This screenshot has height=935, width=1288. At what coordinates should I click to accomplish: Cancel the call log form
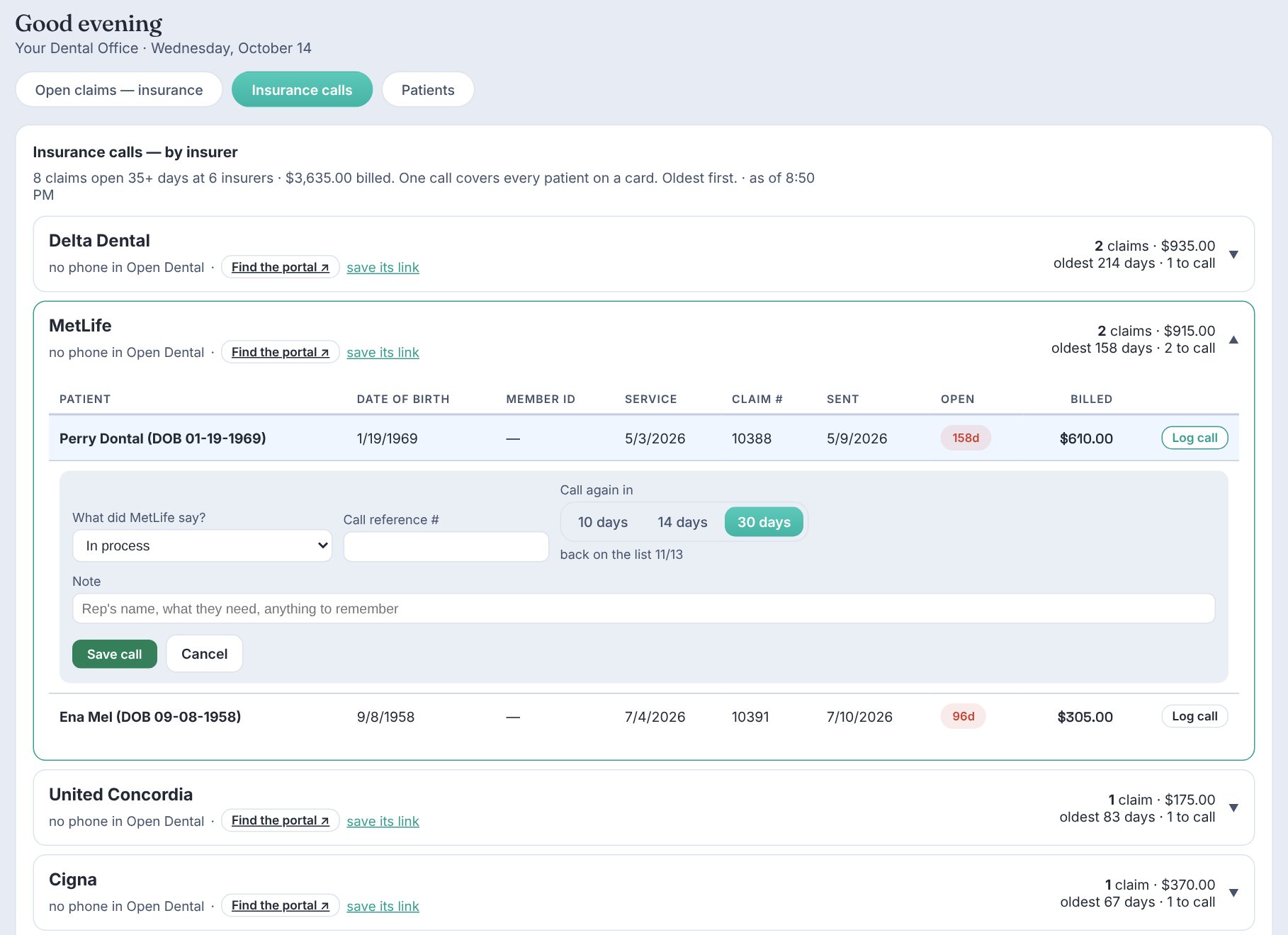205,654
